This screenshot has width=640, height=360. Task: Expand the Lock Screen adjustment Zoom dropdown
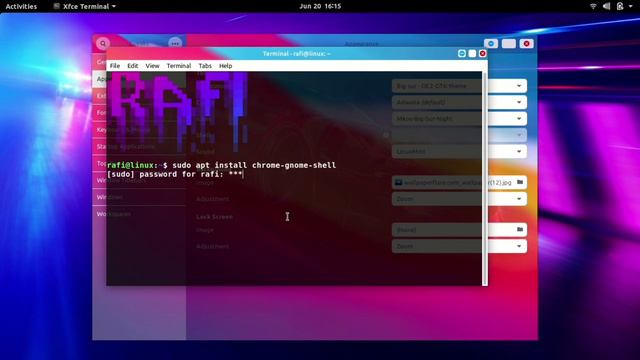(459, 246)
